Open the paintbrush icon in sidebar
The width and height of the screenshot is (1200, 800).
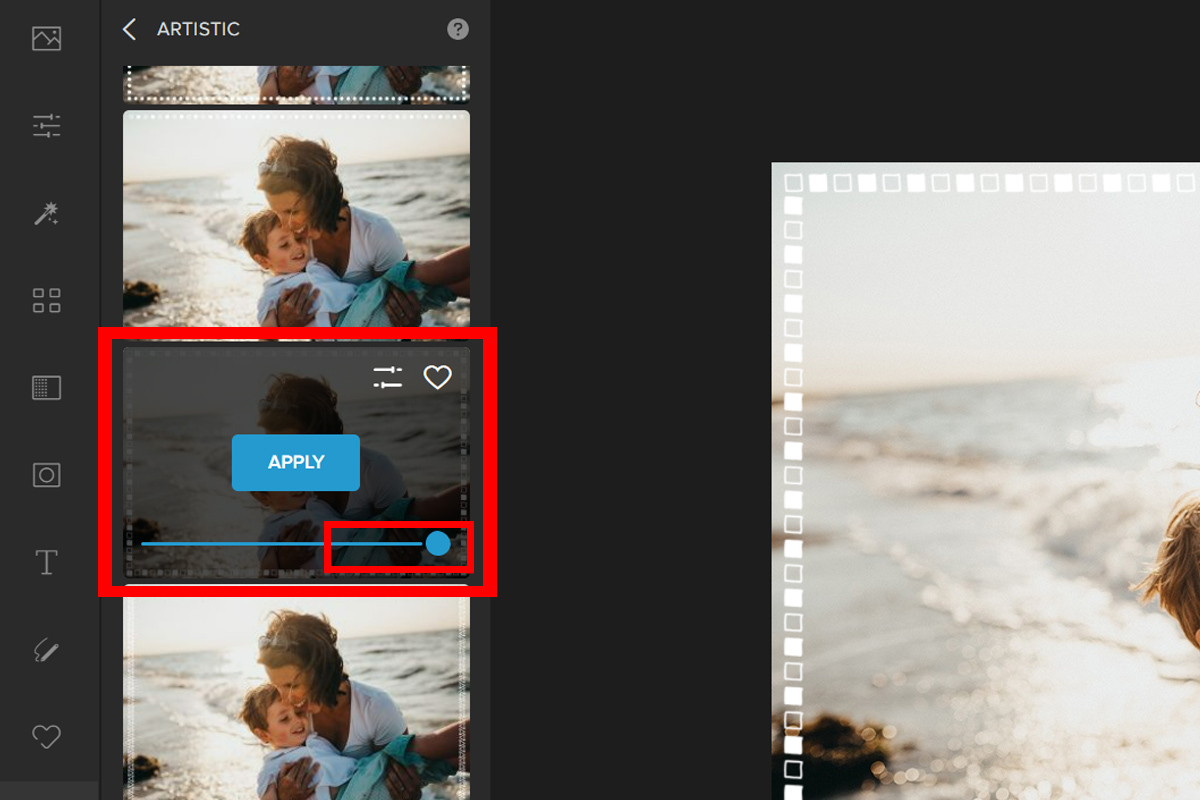47,651
